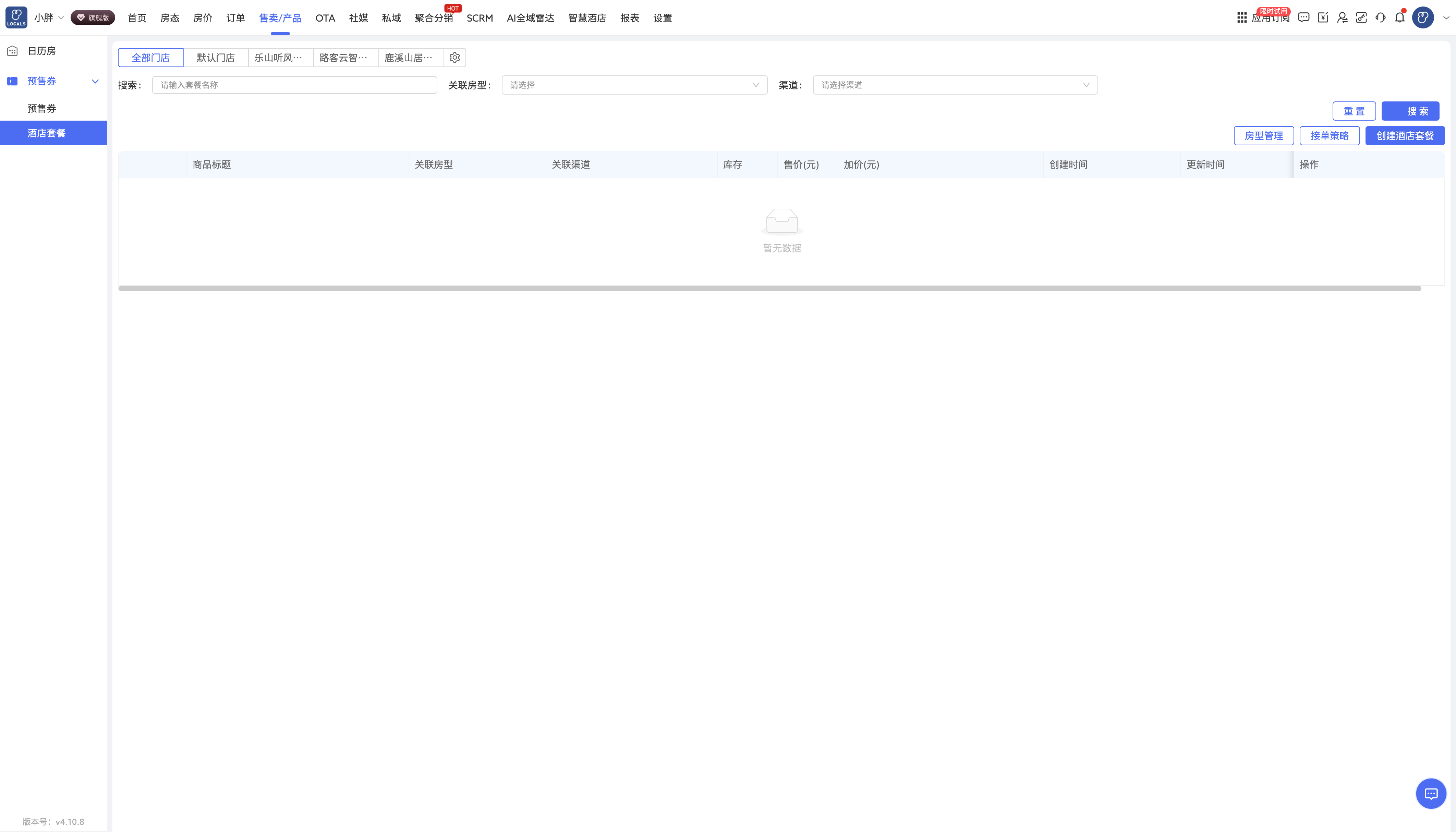Image resolution: width=1456 pixels, height=832 pixels.
Task: Switch to 全部门店 tab
Action: click(151, 58)
